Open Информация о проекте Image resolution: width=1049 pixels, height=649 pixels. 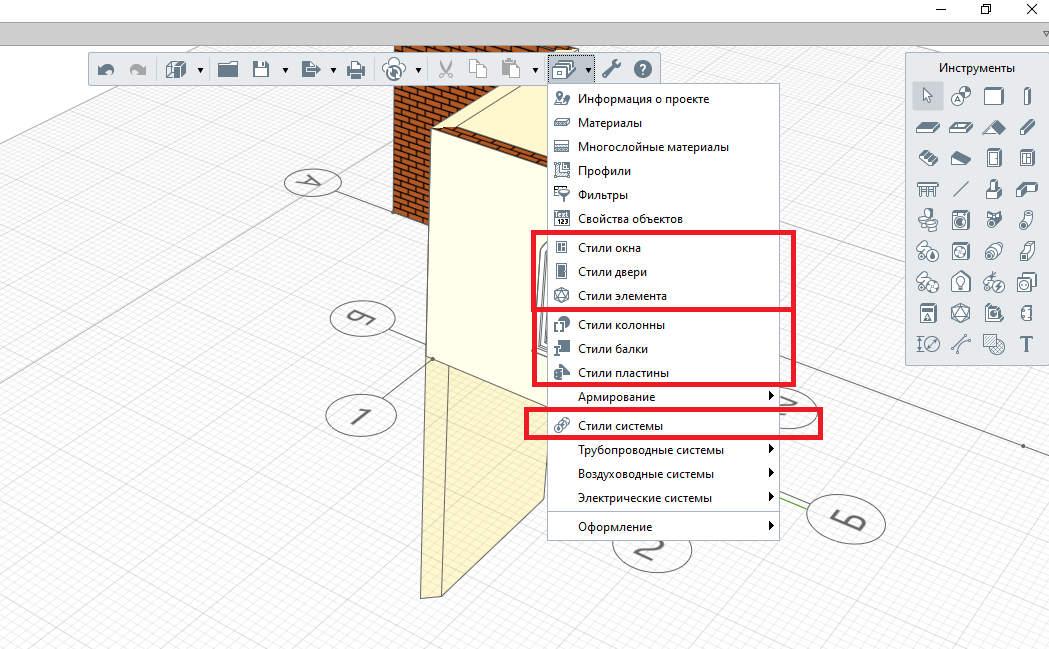pyautogui.click(x=664, y=99)
